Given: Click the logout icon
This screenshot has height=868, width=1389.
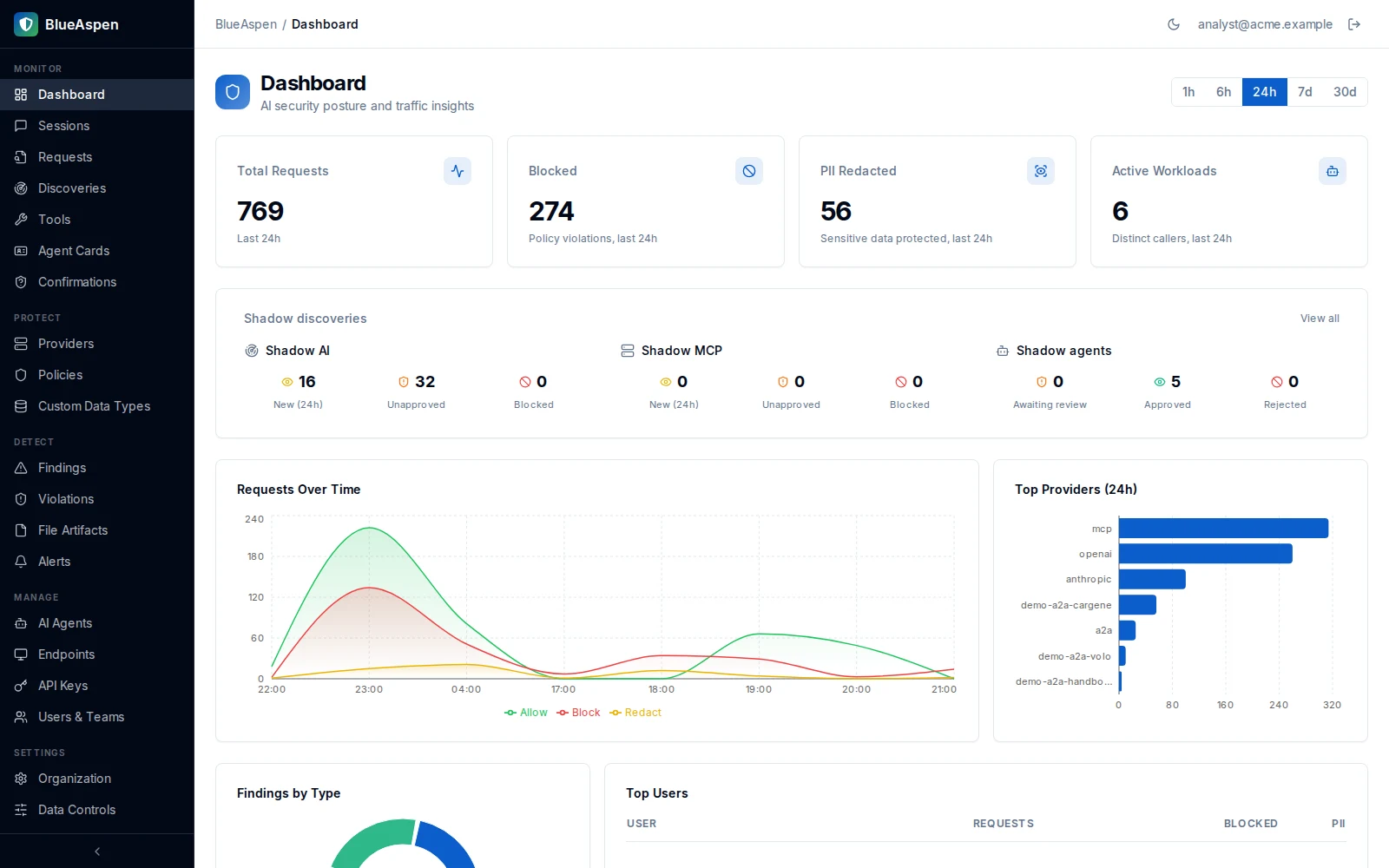Looking at the screenshot, I should (1354, 24).
